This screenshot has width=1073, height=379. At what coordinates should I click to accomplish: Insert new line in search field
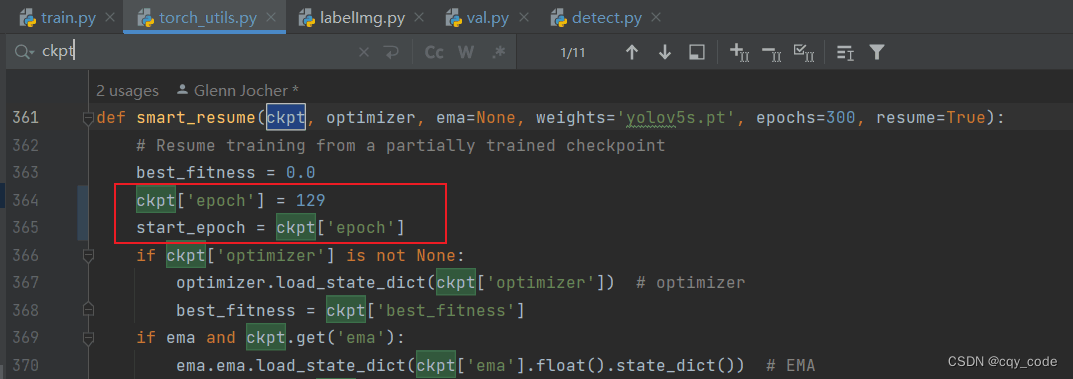pos(391,53)
